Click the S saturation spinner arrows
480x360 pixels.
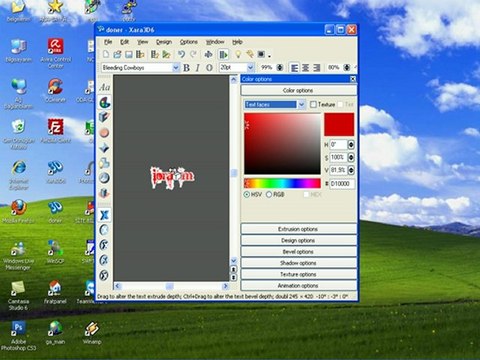click(351, 157)
